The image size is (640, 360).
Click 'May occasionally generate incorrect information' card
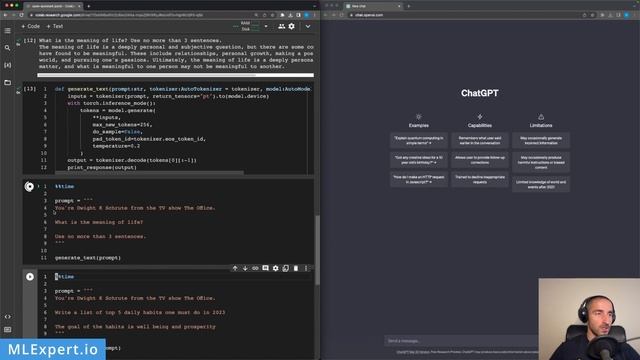(541, 141)
